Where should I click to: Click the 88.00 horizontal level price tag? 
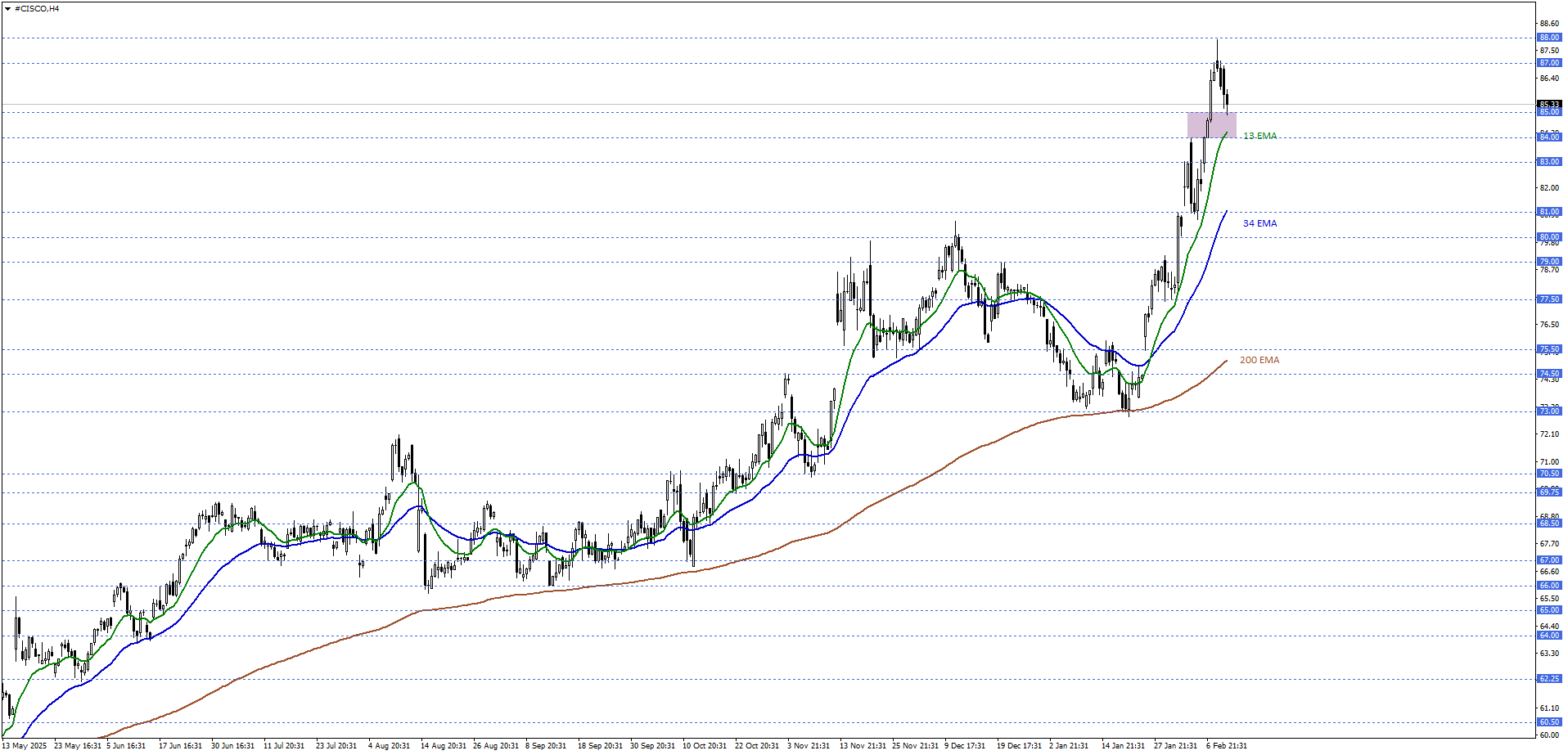point(1549,38)
